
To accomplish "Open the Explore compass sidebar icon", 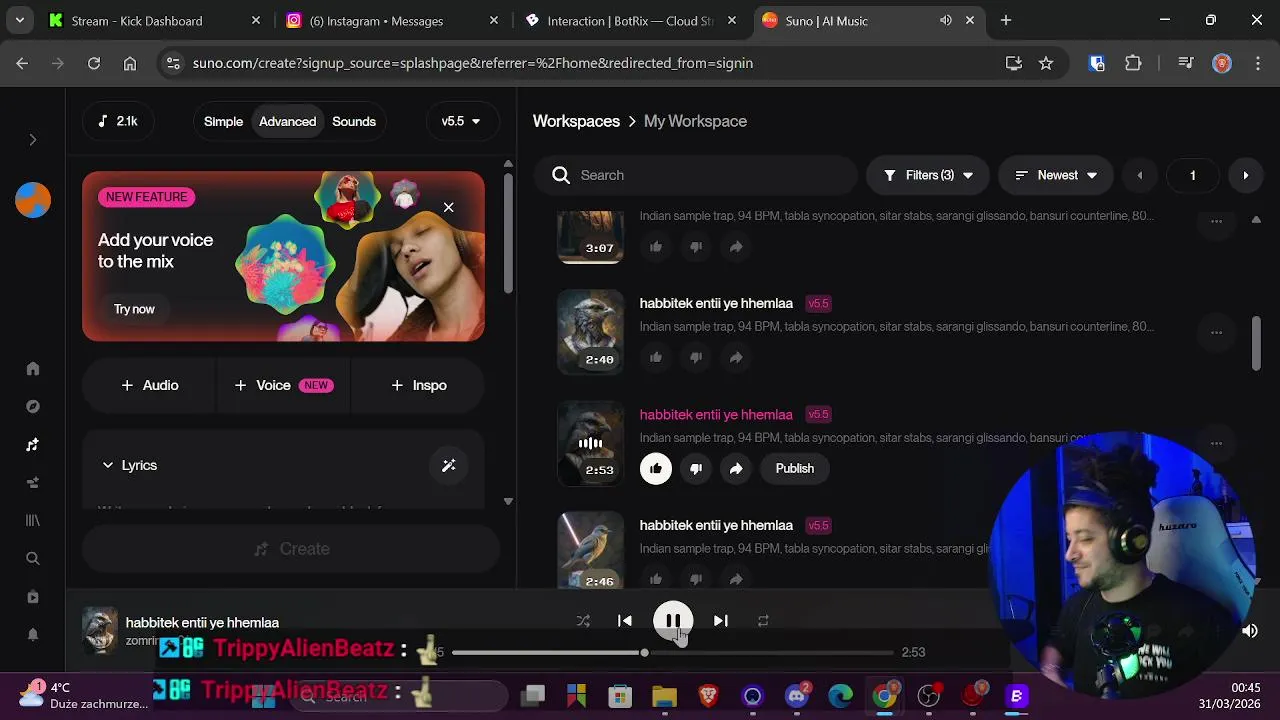I will [33, 406].
